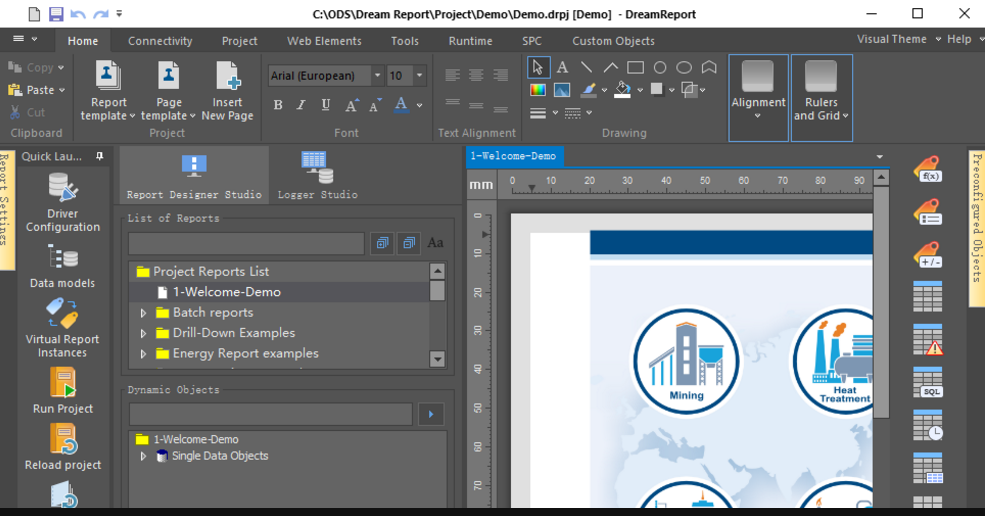Image resolution: width=985 pixels, height=516 pixels.
Task: Open the fill color bucket dropdown arrow
Action: 640,91
